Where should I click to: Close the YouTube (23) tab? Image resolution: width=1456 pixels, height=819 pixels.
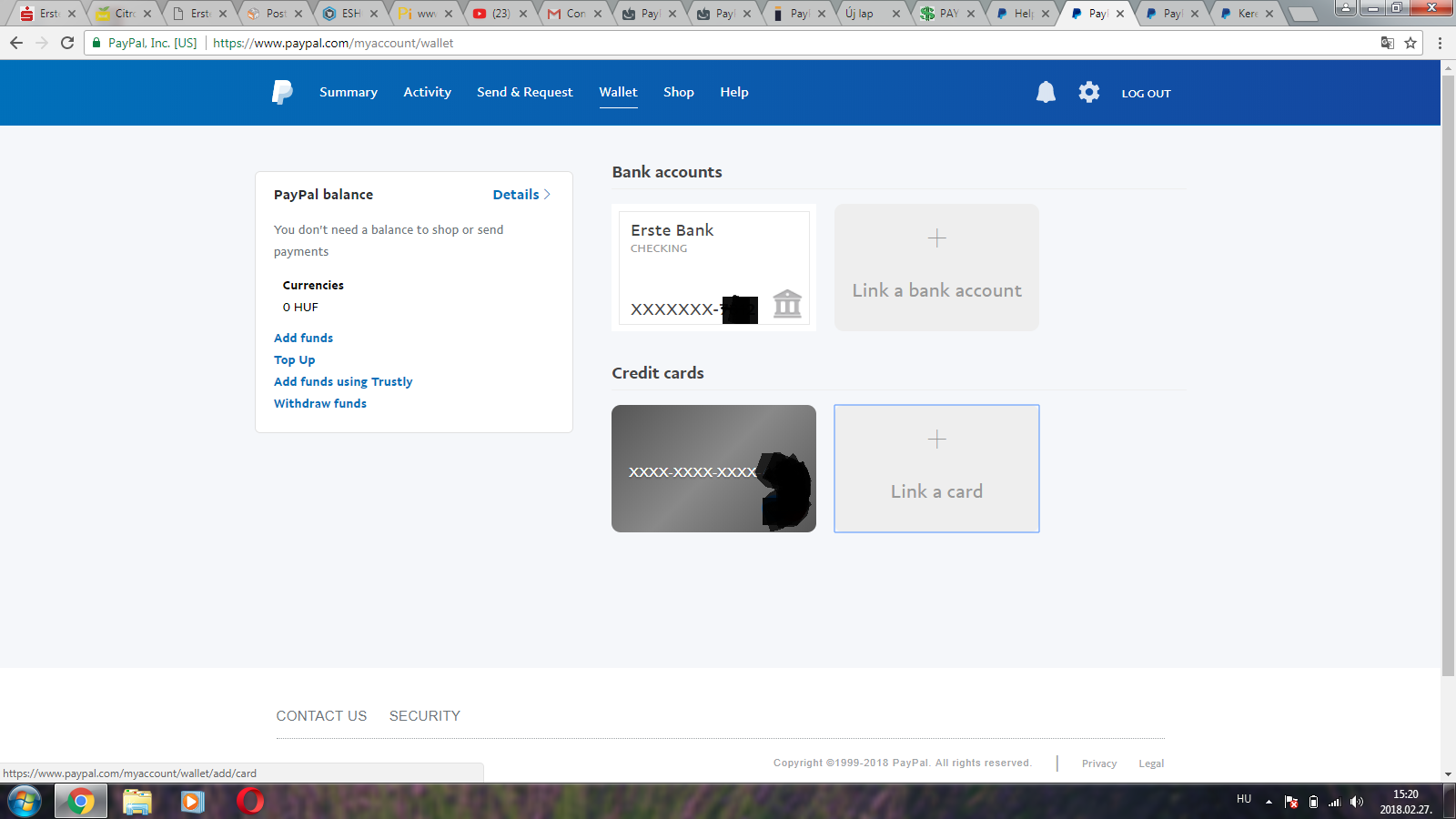pyautogui.click(x=523, y=14)
